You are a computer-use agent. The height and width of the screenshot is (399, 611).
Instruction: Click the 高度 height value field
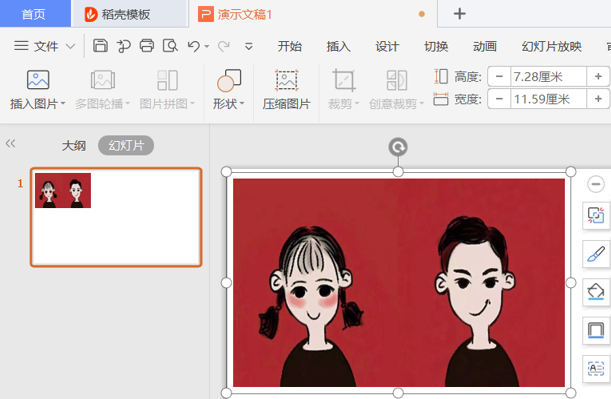(x=548, y=76)
